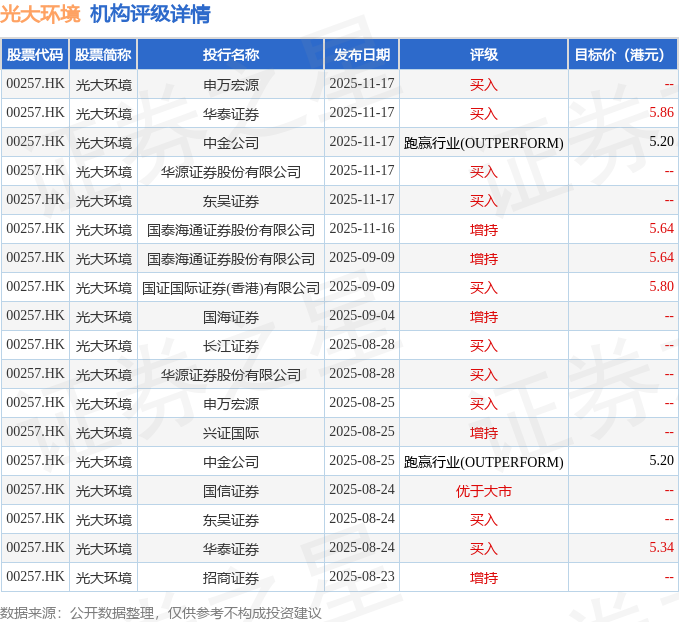679x622 pixels.
Task: Select date 2025-09-04 cell
Action: [362, 316]
